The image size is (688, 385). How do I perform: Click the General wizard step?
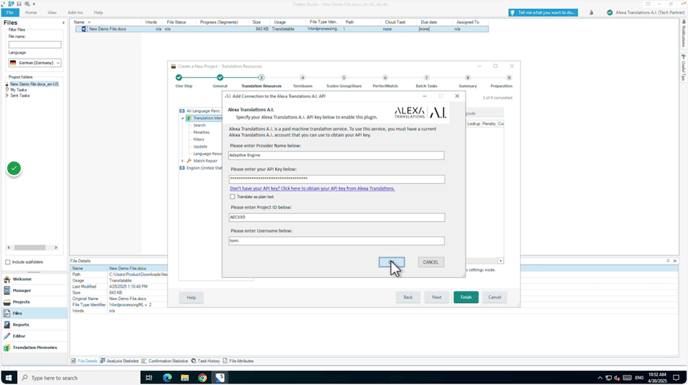tap(220, 78)
